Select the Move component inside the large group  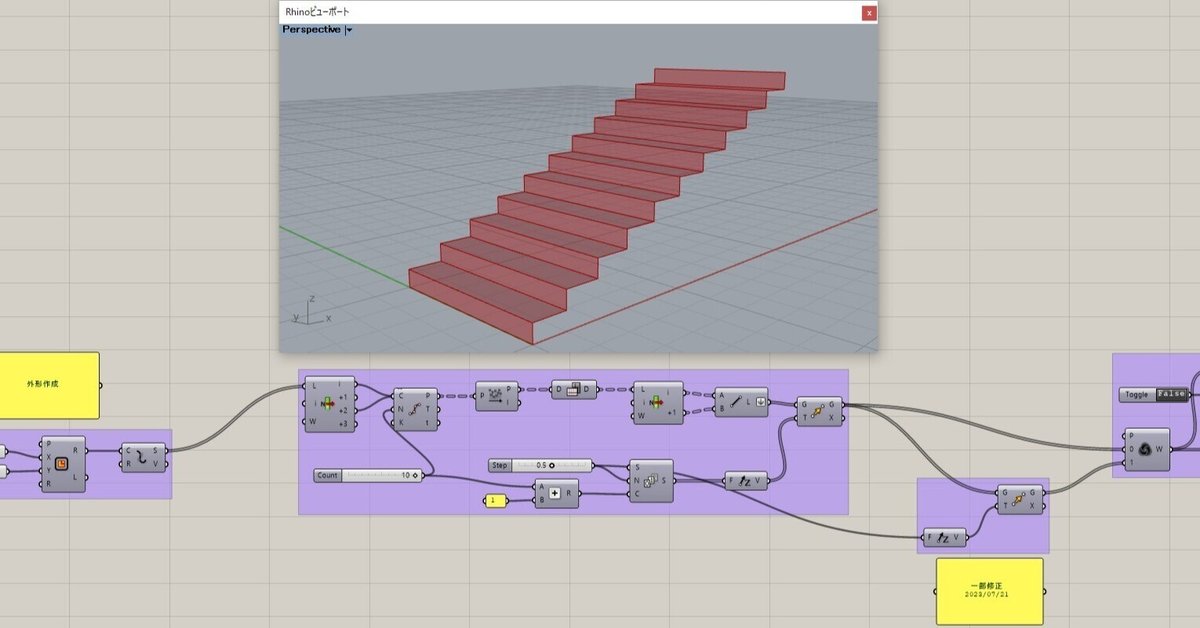pos(820,410)
